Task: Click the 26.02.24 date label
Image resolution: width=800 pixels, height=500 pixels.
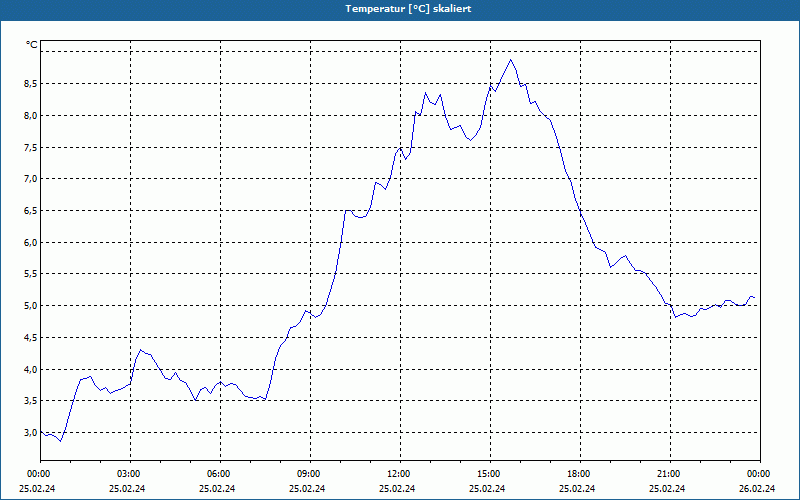Action: [757, 488]
